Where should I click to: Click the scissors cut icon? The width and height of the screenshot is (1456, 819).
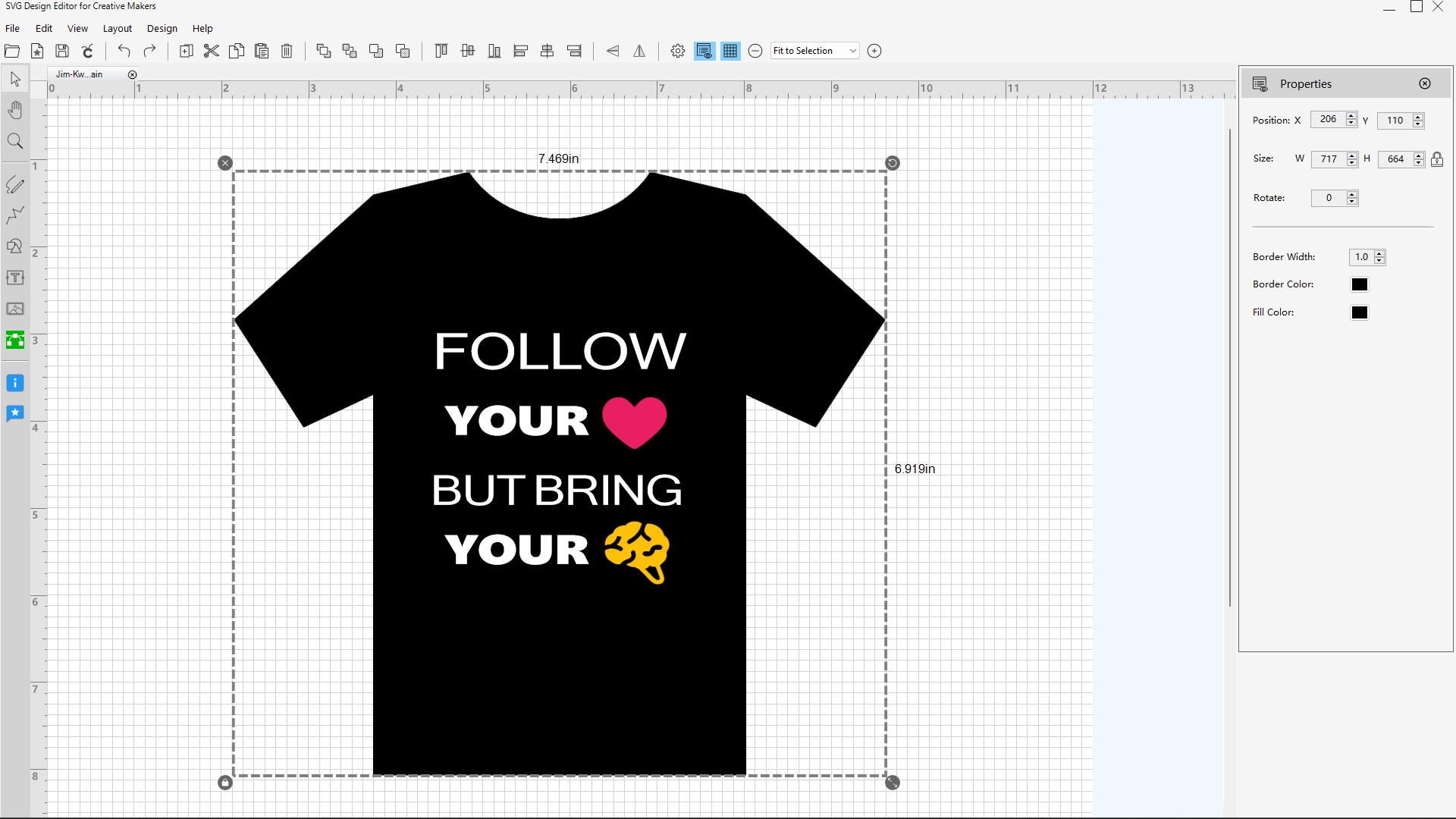[x=212, y=51]
